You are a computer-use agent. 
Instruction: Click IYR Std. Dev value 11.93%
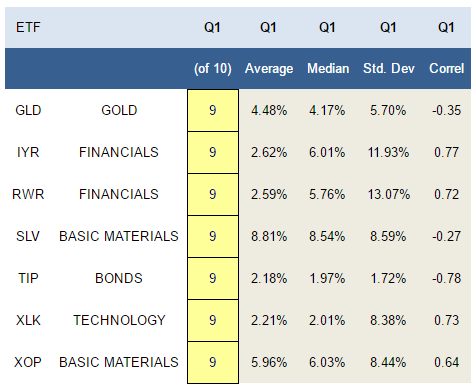[388, 152]
